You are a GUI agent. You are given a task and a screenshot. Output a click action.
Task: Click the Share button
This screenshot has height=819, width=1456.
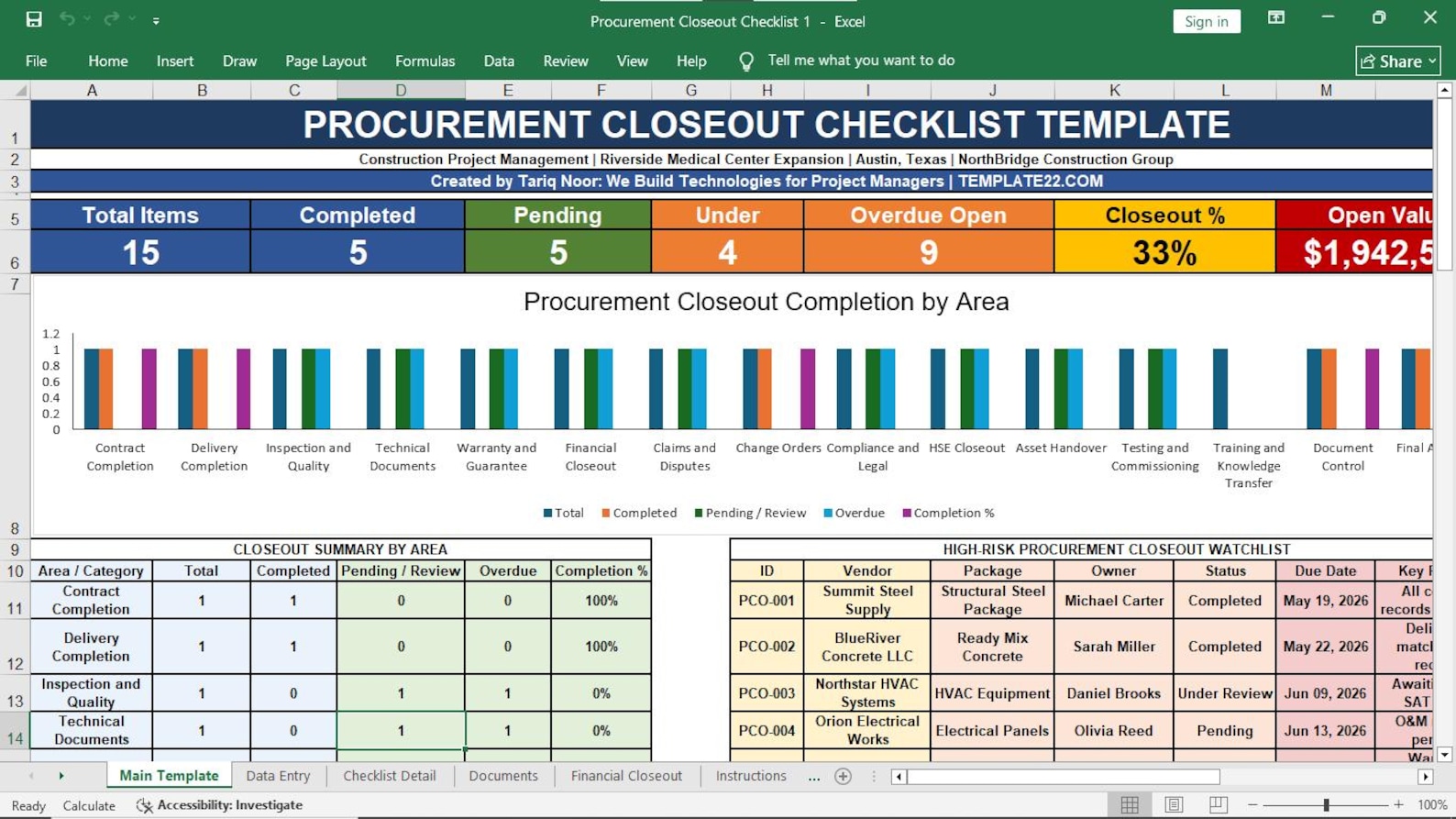[x=1397, y=61]
